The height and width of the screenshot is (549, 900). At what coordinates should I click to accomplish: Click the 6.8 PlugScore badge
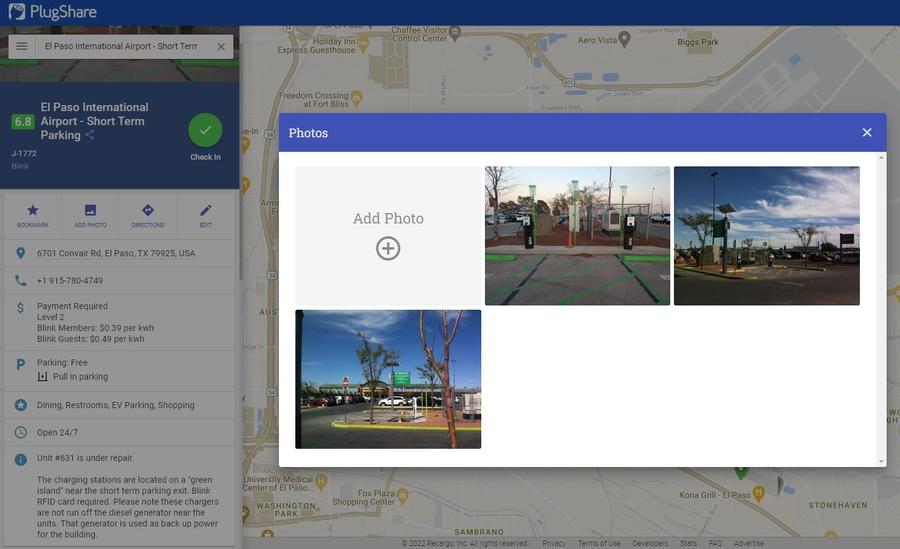click(23, 121)
